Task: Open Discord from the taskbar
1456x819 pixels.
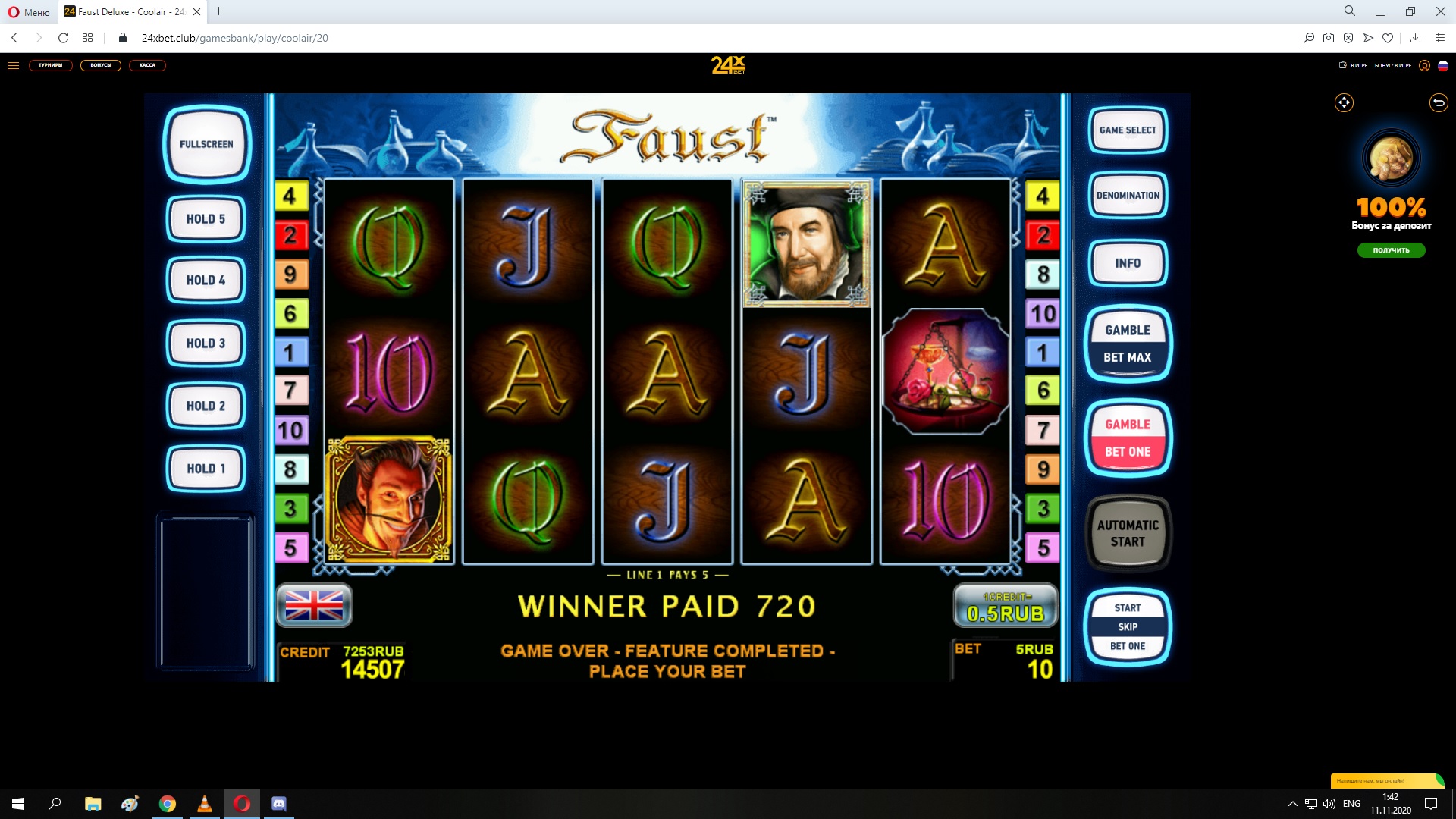Action: (278, 803)
